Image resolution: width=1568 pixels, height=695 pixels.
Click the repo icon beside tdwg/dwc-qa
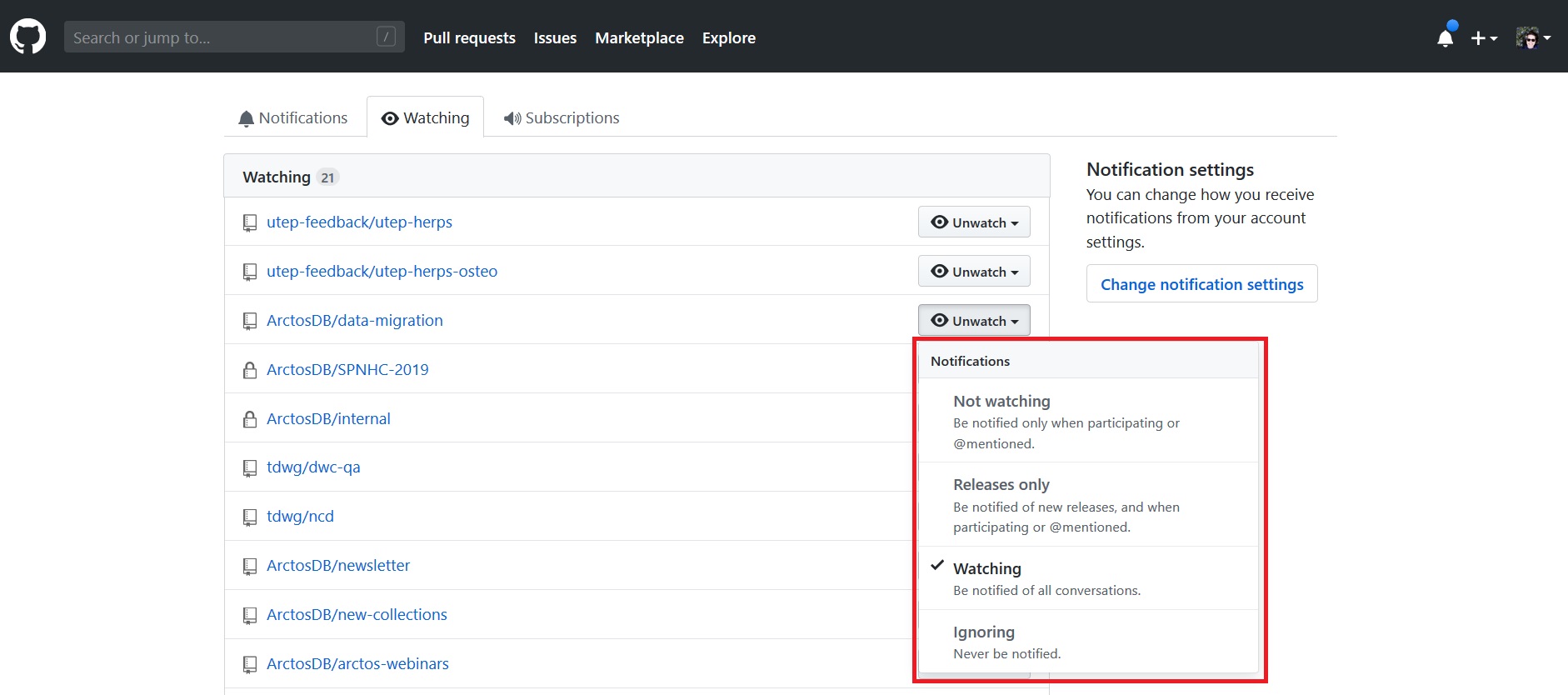(249, 468)
